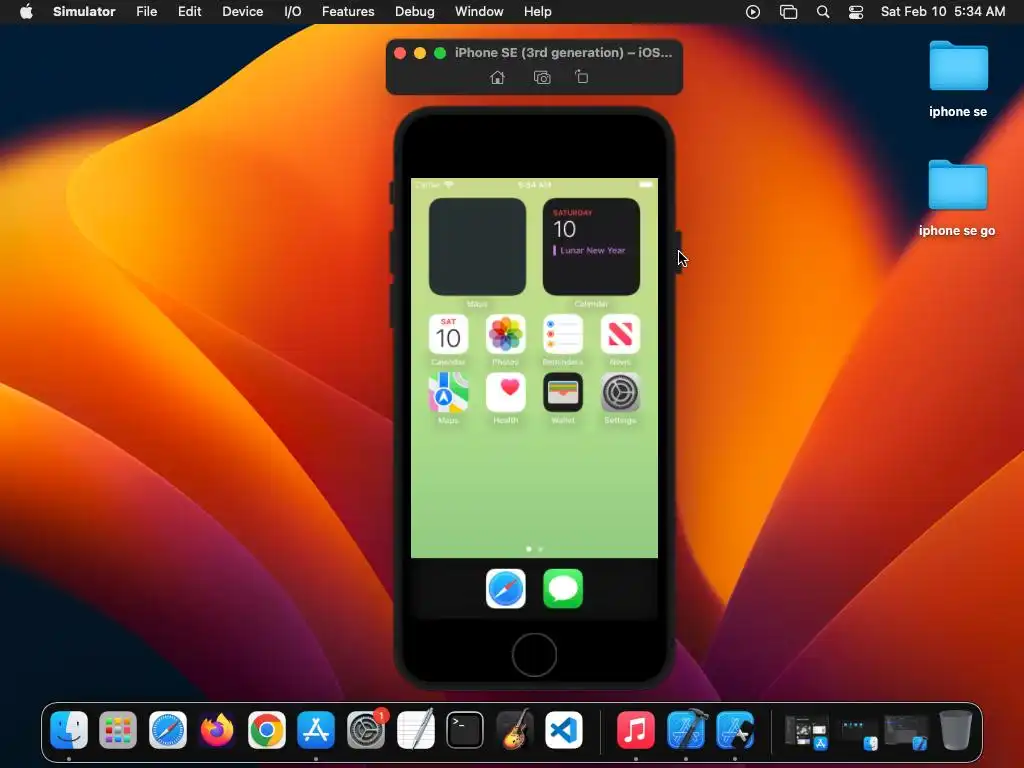Open Finder from the Dock
1024x768 pixels.
[x=69, y=729]
